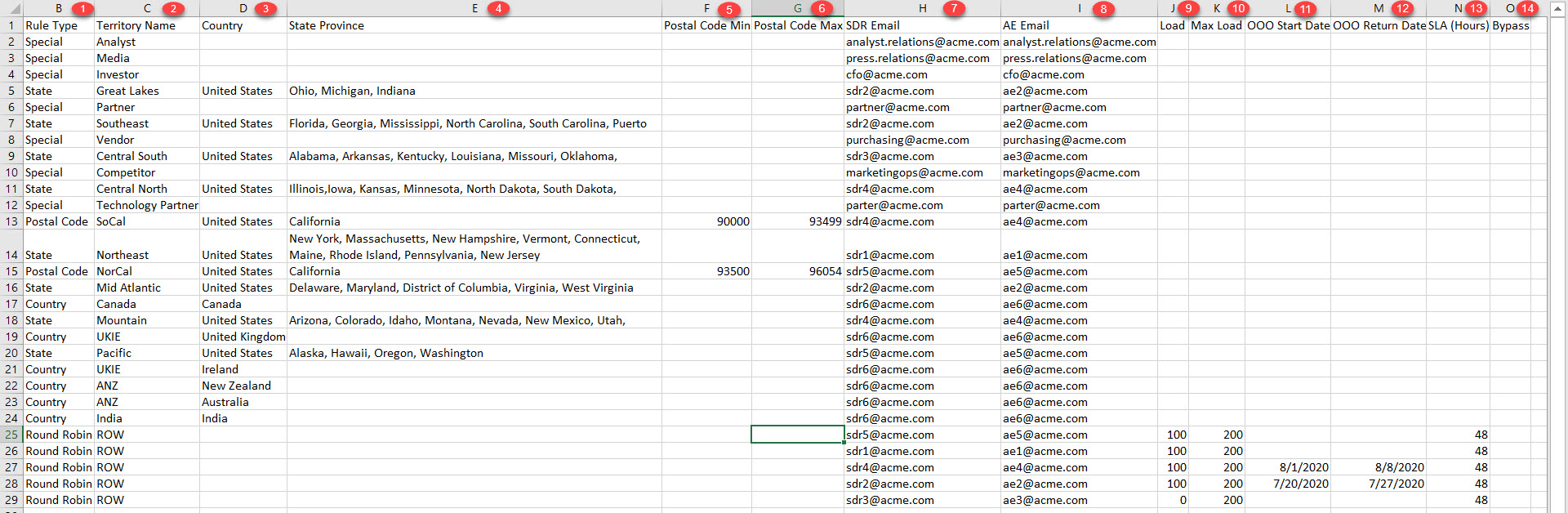Click the cell containing SoCal
The image size is (1568, 513).
coord(146,221)
